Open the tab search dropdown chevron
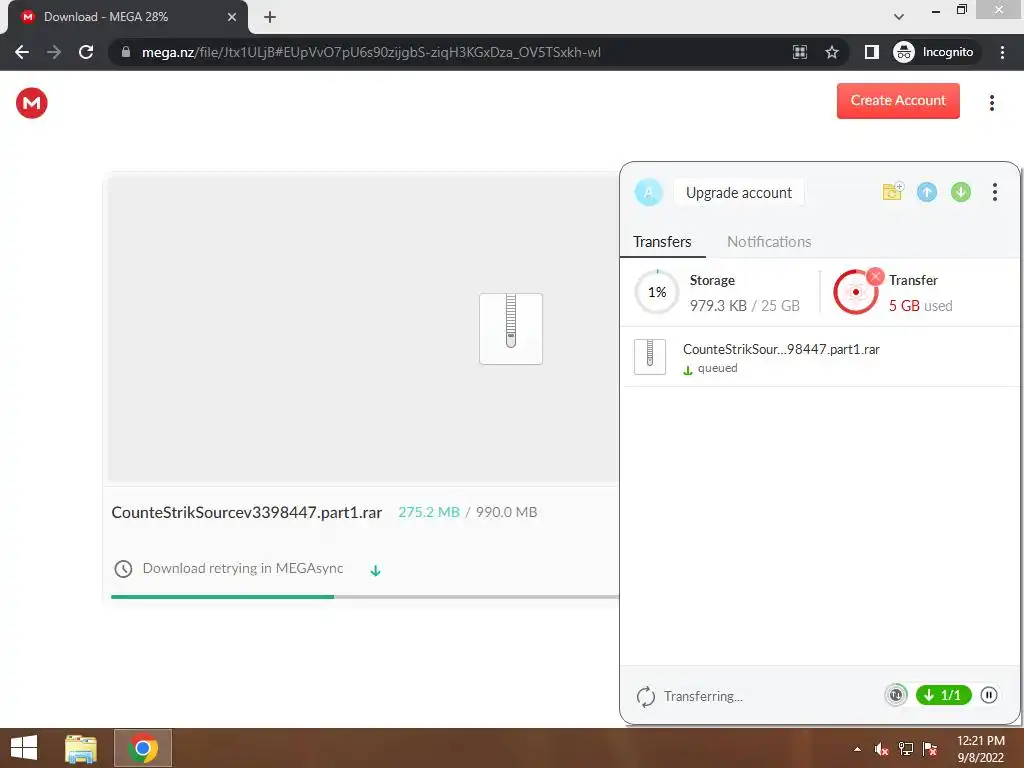This screenshot has height=768, width=1024. point(899,16)
